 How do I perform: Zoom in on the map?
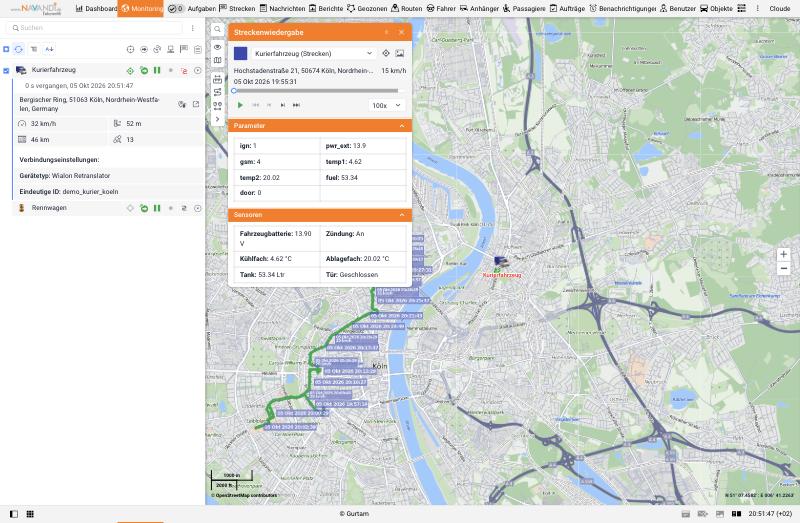[x=783, y=254]
